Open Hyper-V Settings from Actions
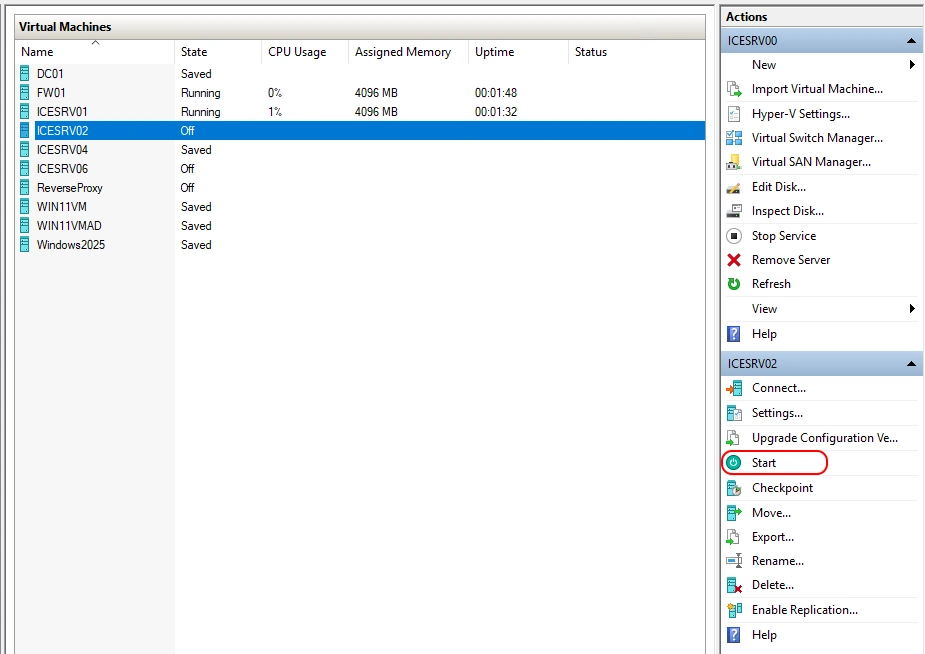 800,114
